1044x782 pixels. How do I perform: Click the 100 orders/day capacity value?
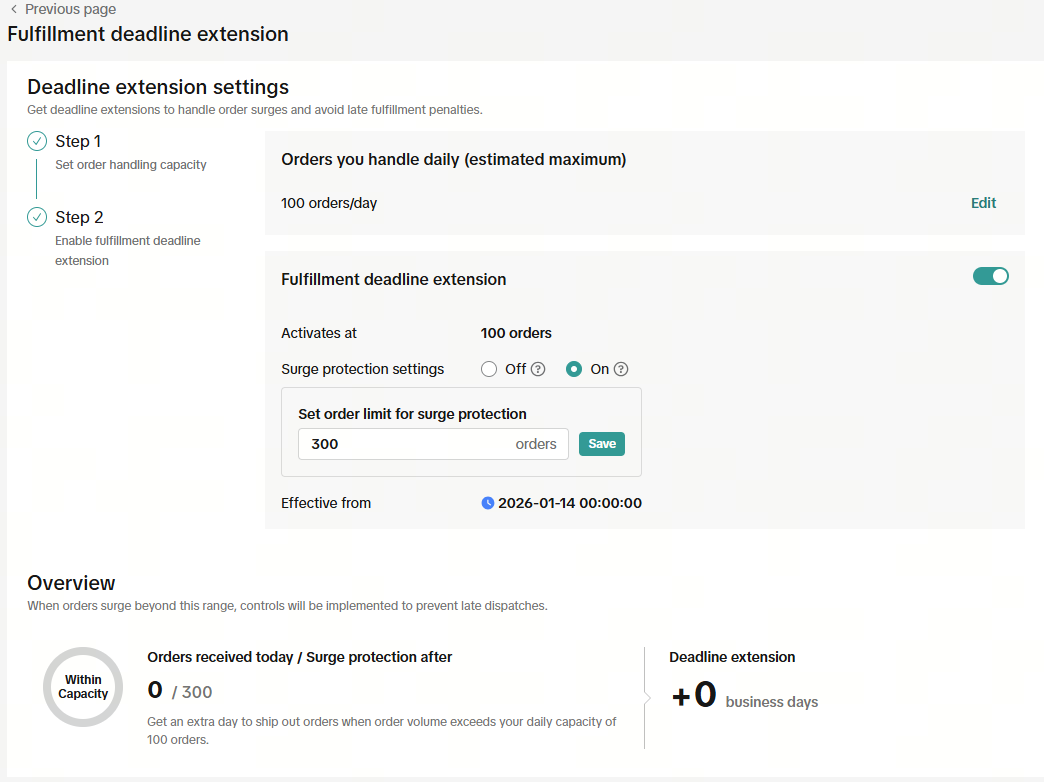click(x=329, y=203)
